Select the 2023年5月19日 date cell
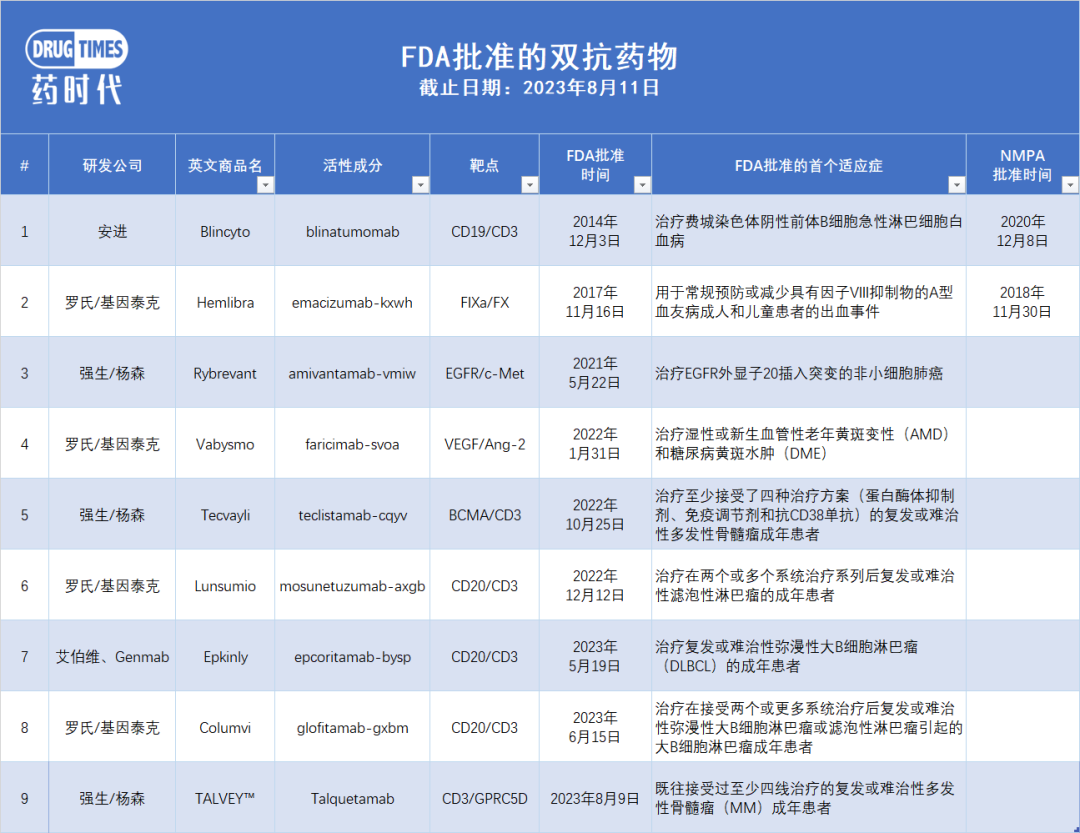 point(595,657)
